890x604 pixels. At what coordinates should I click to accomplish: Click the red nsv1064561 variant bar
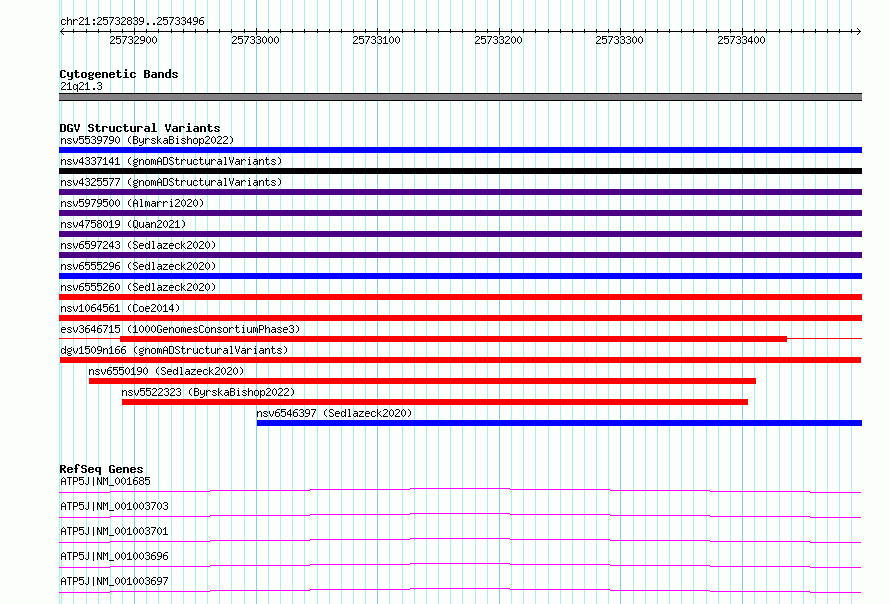[x=460, y=318]
